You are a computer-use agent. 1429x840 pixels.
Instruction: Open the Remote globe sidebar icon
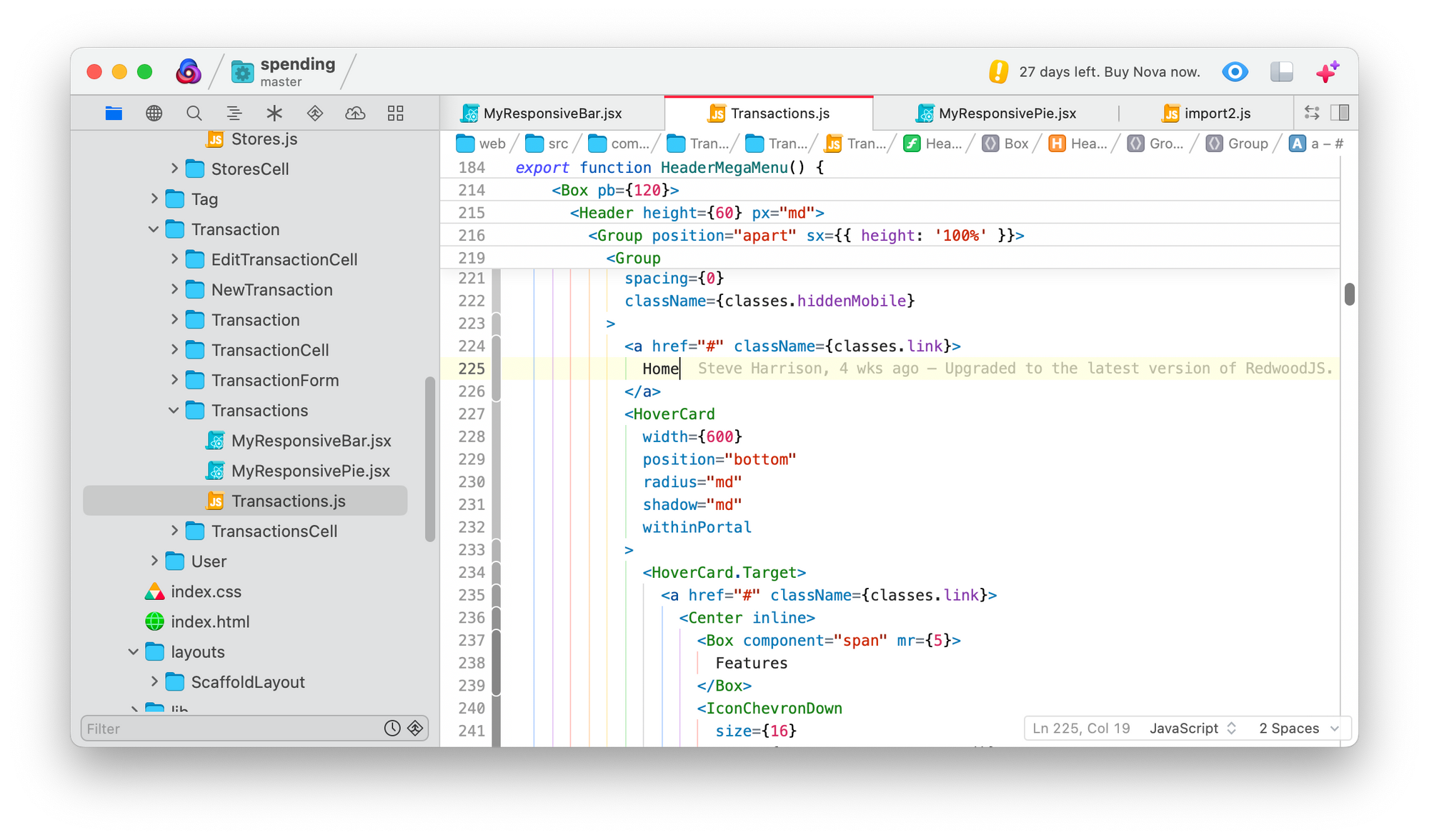click(154, 113)
